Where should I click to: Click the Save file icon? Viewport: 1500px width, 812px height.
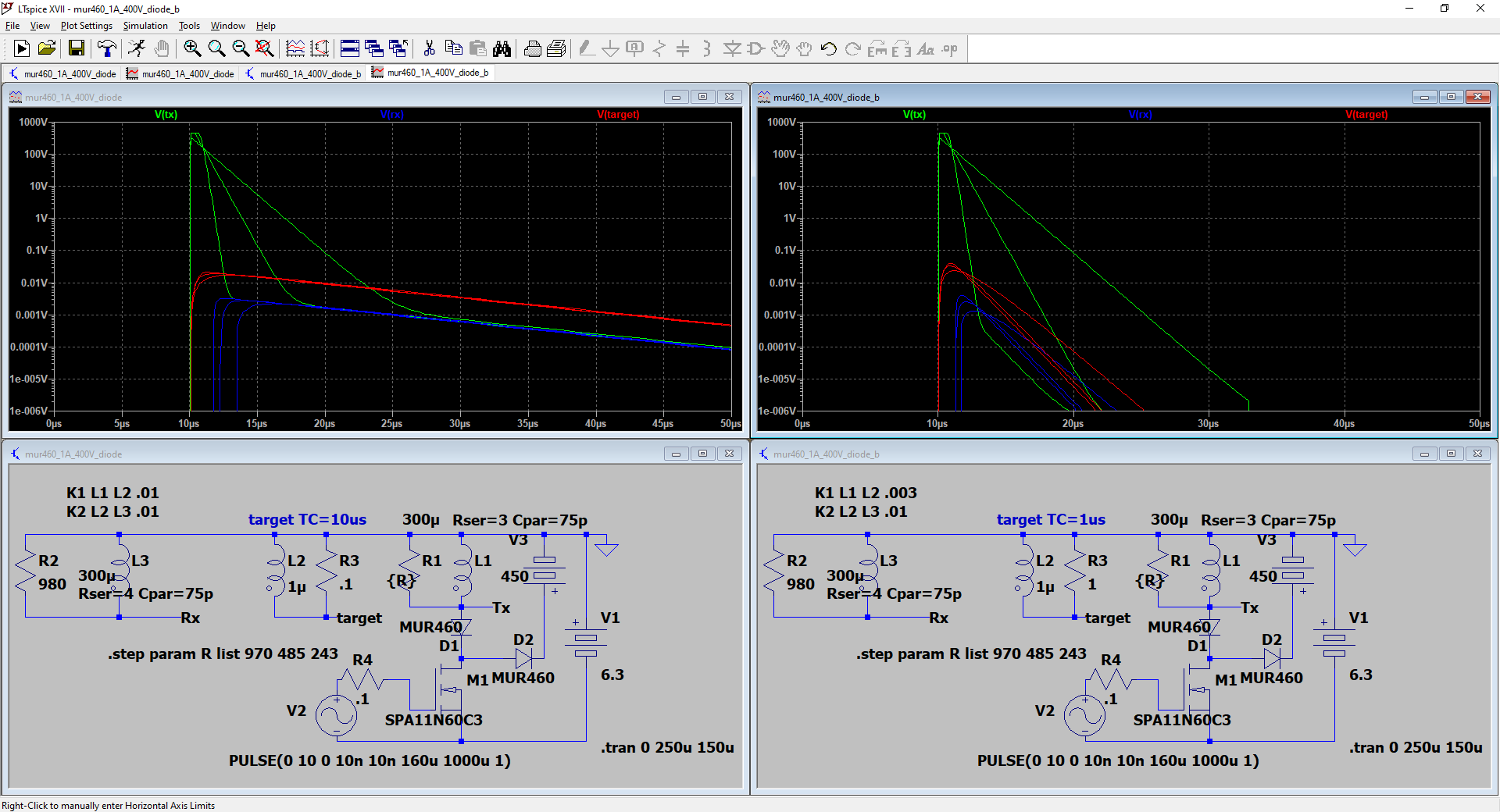76,49
